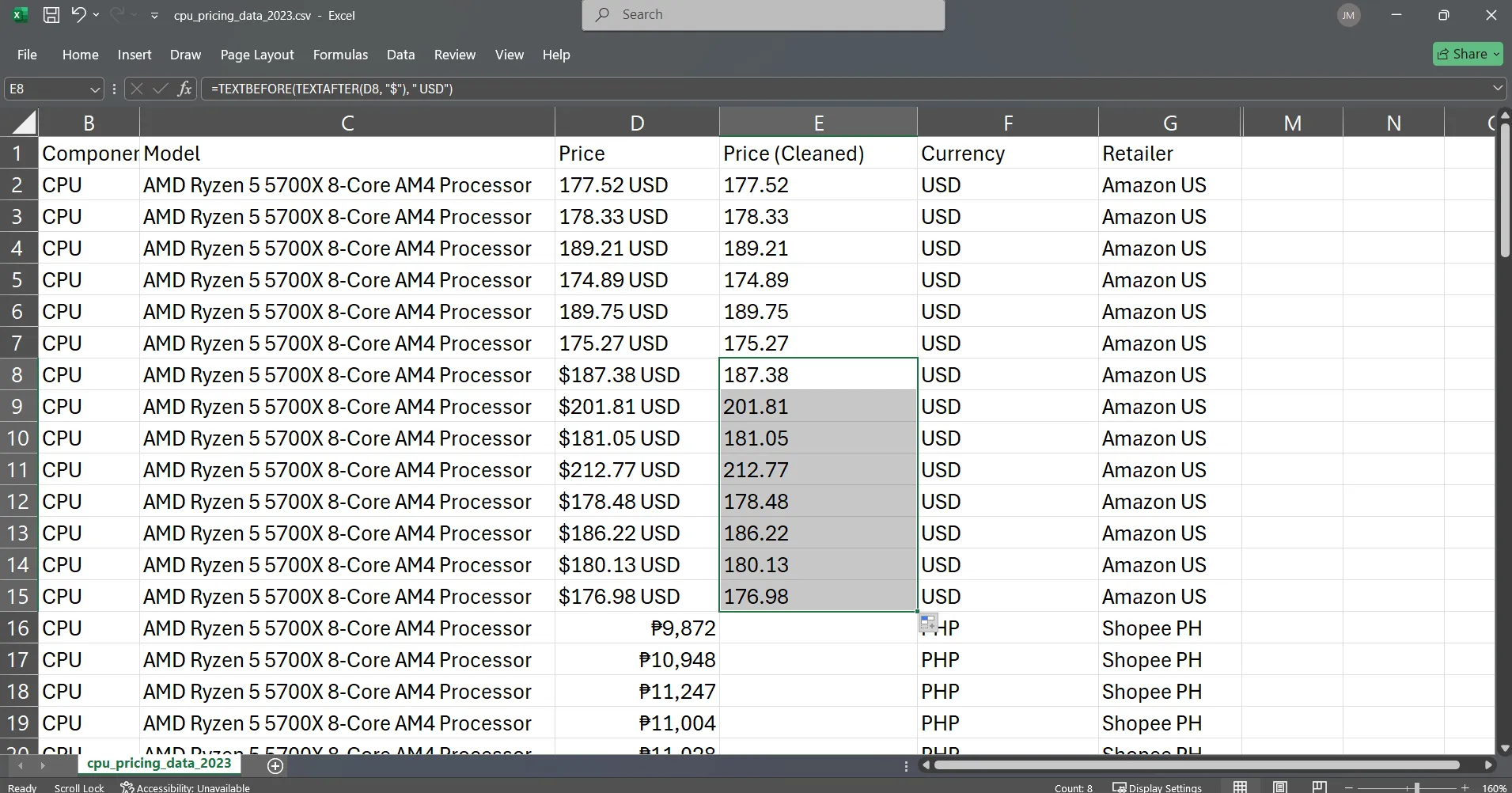
Task: Open the Formulas ribbon tab
Action: (x=340, y=55)
